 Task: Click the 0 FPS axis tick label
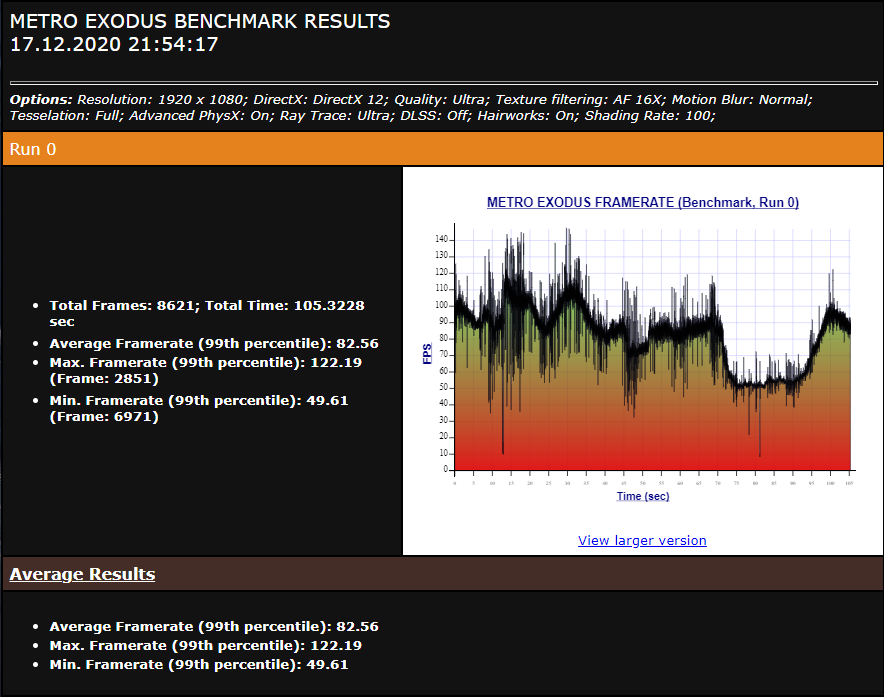[445, 469]
